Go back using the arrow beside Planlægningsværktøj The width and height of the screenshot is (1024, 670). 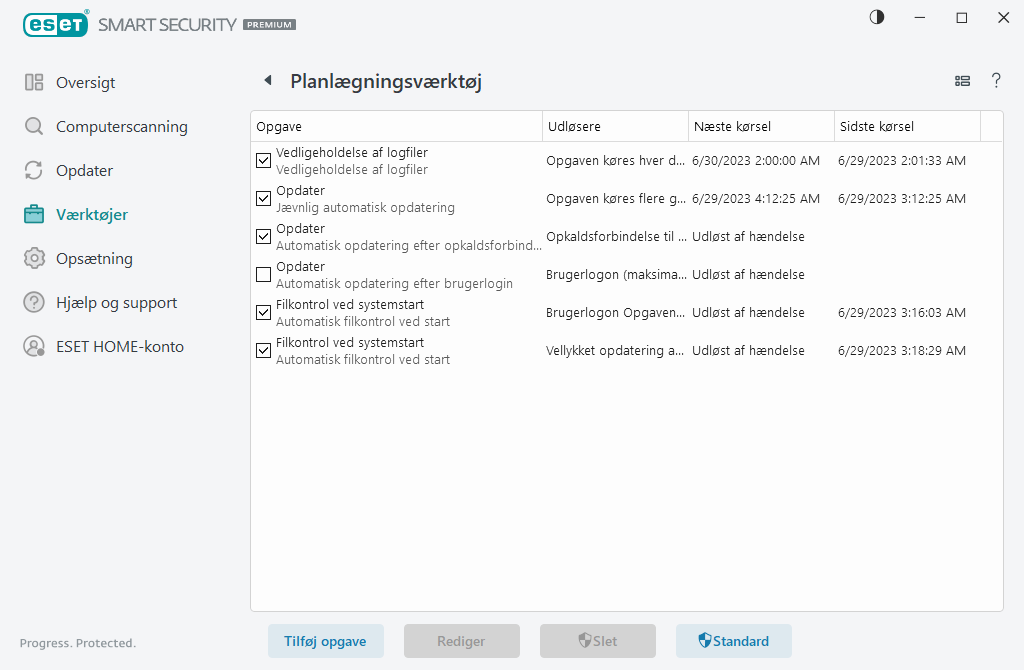[x=267, y=81]
